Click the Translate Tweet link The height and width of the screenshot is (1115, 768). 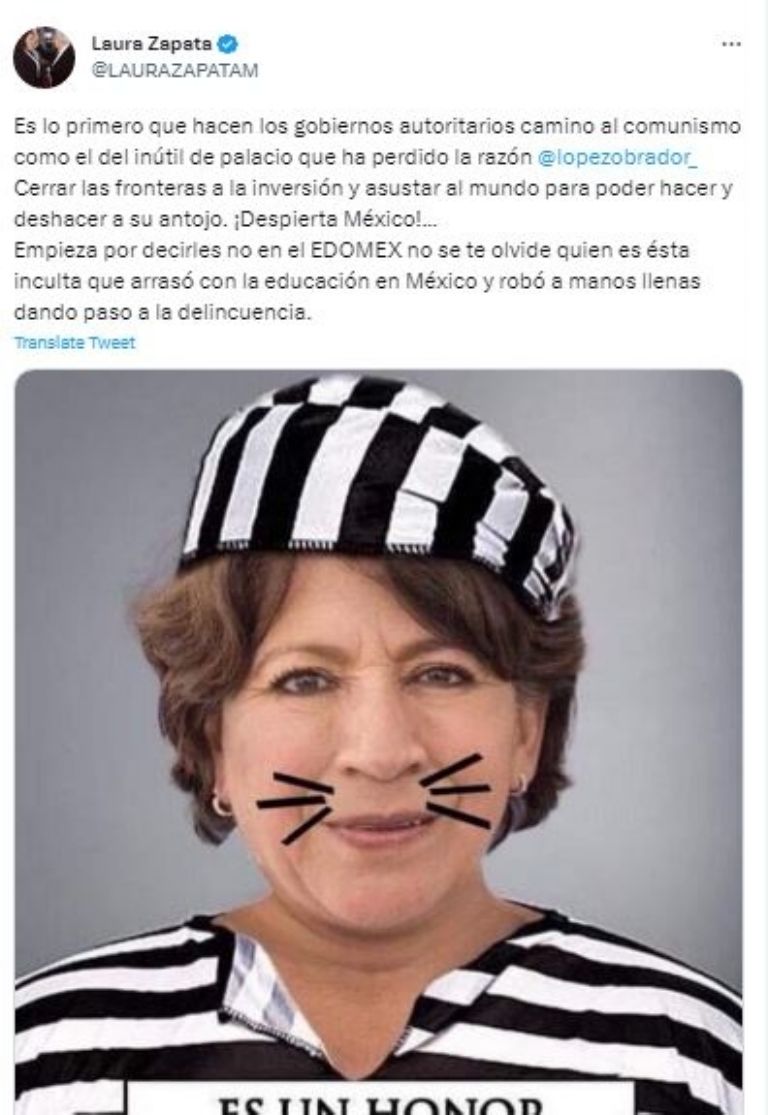[75, 343]
